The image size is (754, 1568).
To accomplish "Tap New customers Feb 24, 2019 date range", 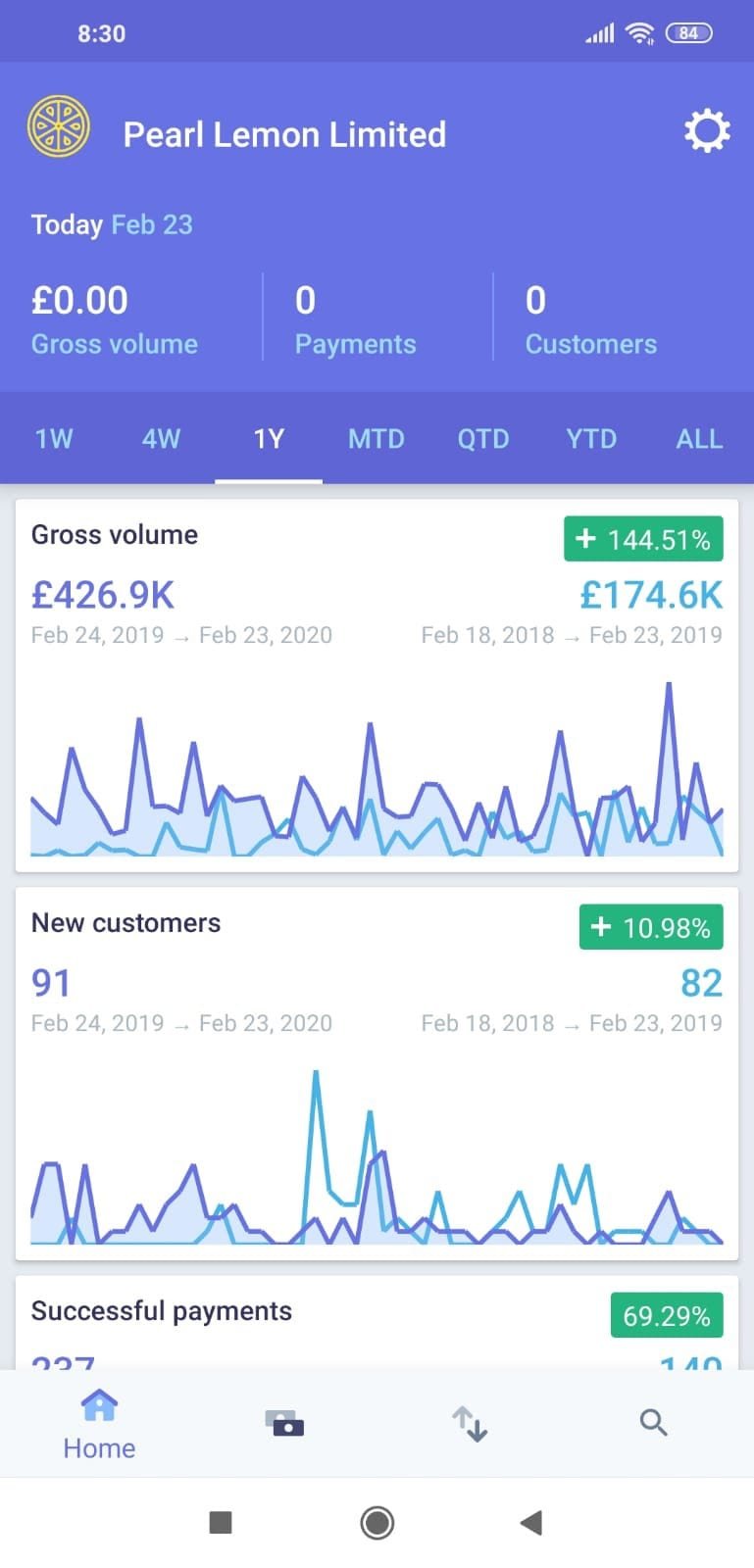I will pyautogui.click(x=181, y=1023).
